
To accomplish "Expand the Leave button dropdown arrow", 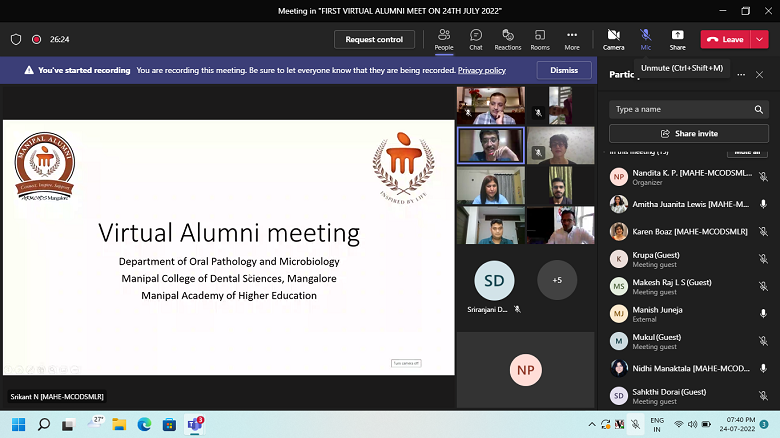I will (x=760, y=39).
